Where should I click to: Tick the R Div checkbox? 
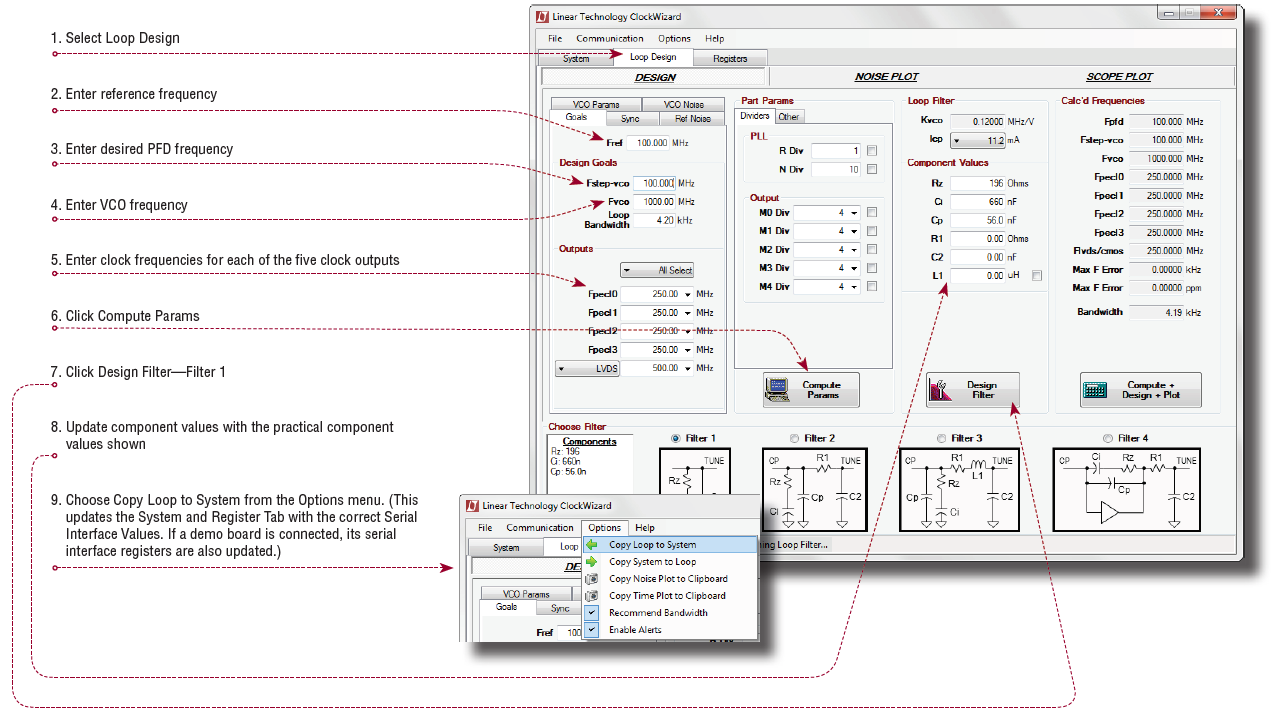(872, 151)
